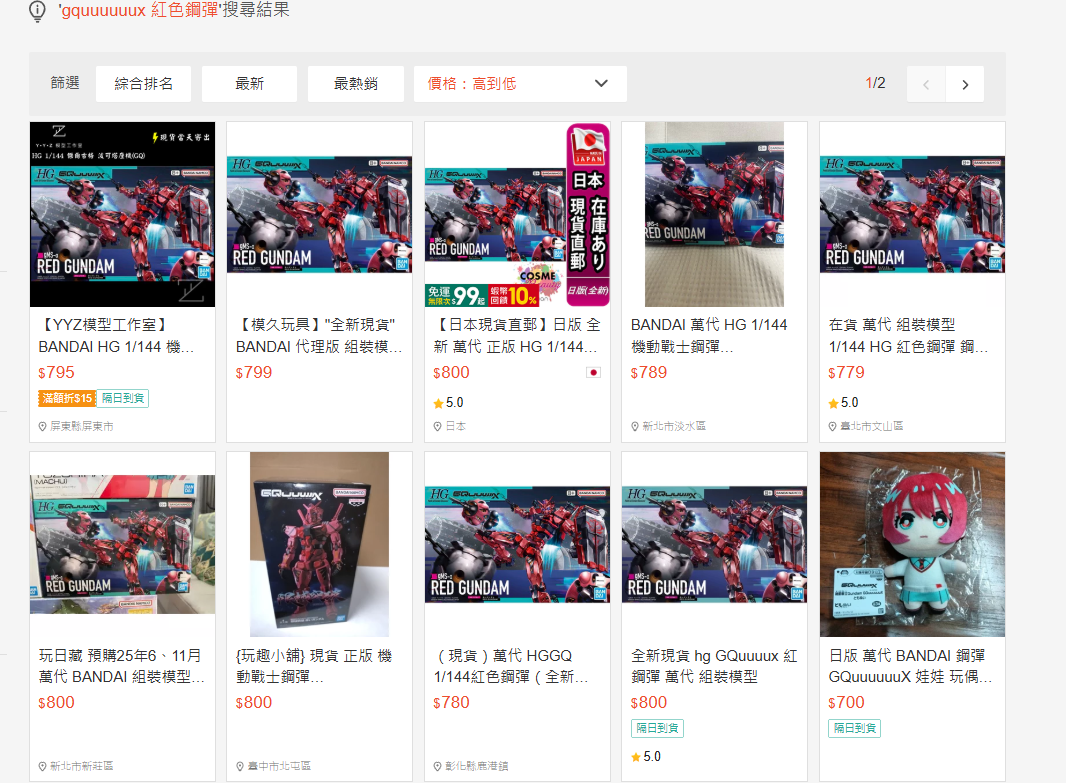1066x783 pixels.
Task: Open the BANDAI 萬代 HG 1/144 機動戰士鋼彈 title
Action: click(x=709, y=336)
